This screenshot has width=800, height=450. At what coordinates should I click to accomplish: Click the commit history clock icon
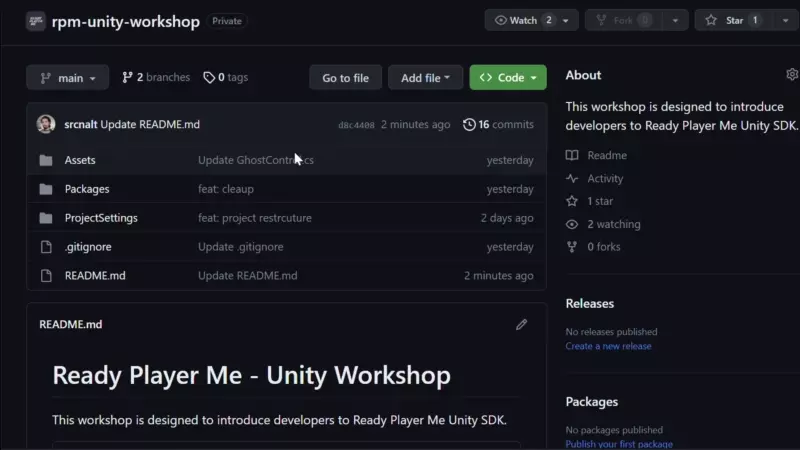click(x=469, y=124)
